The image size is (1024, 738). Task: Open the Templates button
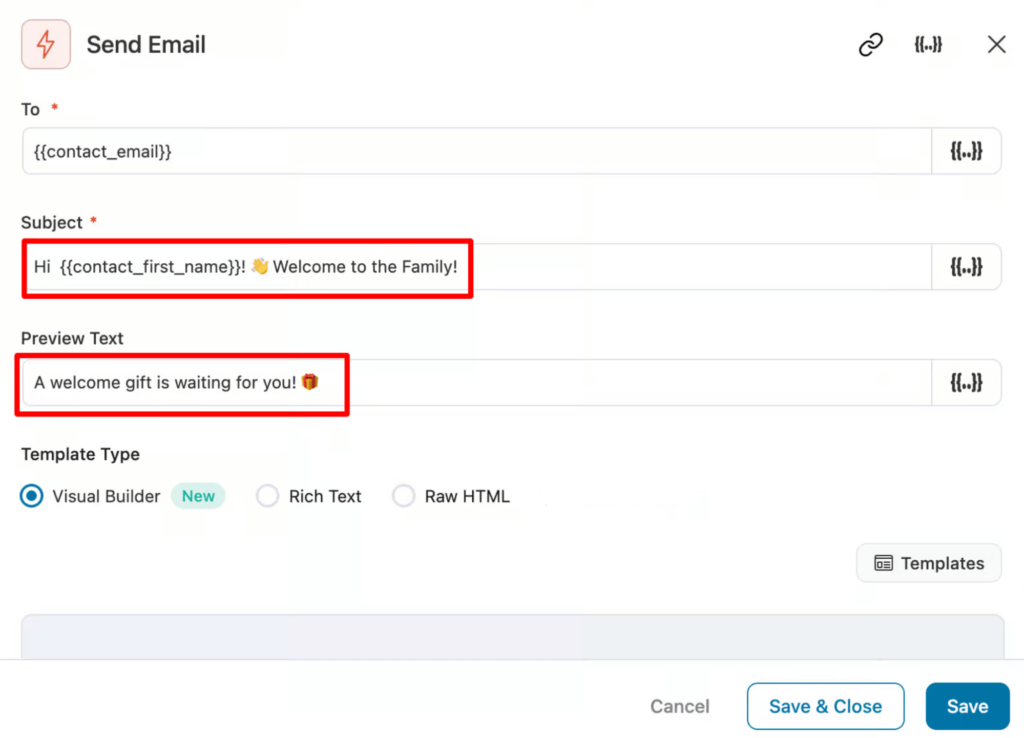929,563
